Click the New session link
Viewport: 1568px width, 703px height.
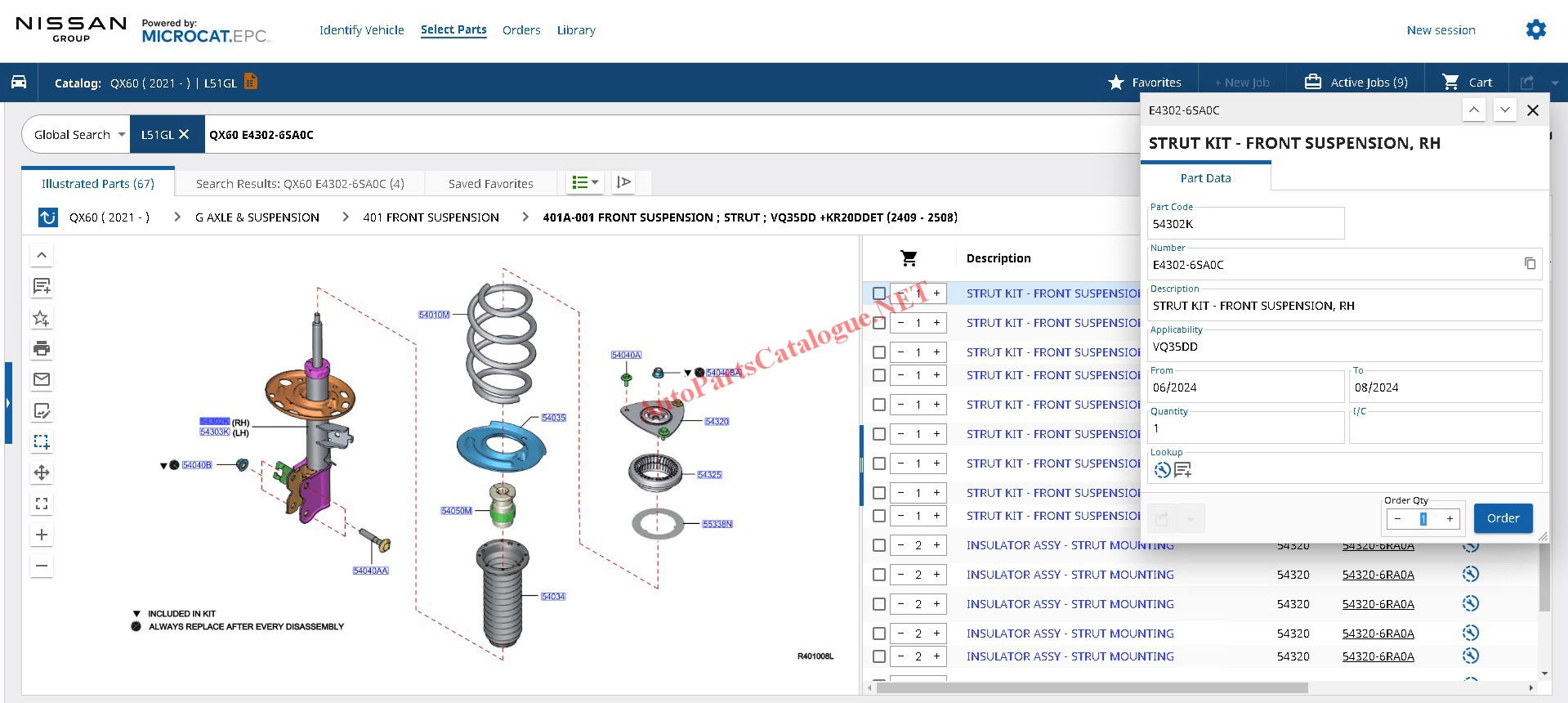point(1441,30)
